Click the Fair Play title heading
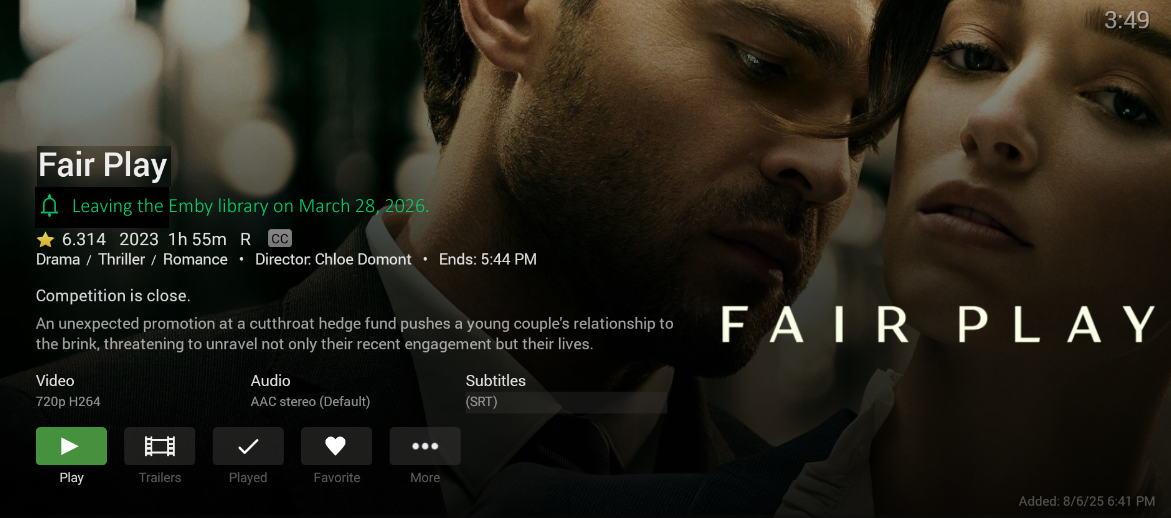1171x518 pixels. coord(102,165)
